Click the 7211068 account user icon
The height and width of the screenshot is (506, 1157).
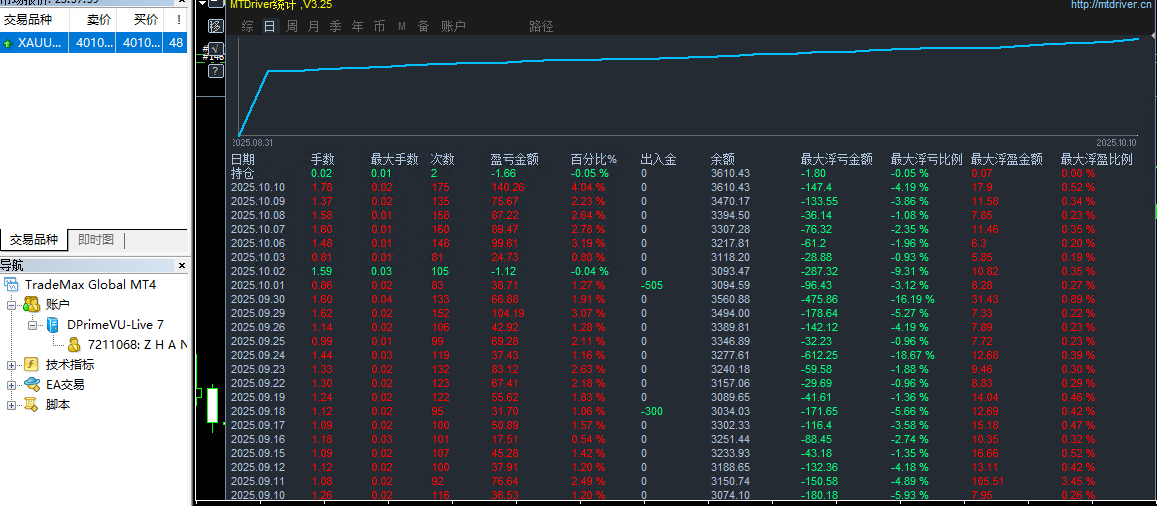(75, 344)
